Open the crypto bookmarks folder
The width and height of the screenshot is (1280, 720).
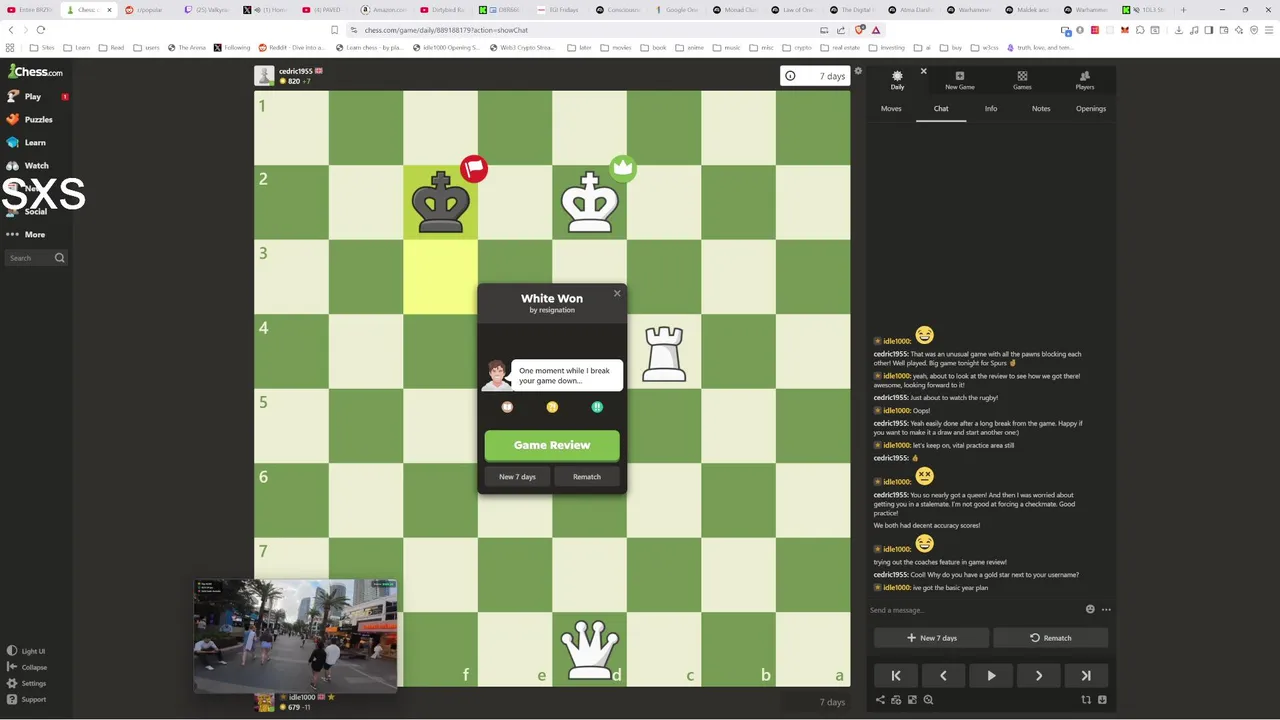coord(797,47)
